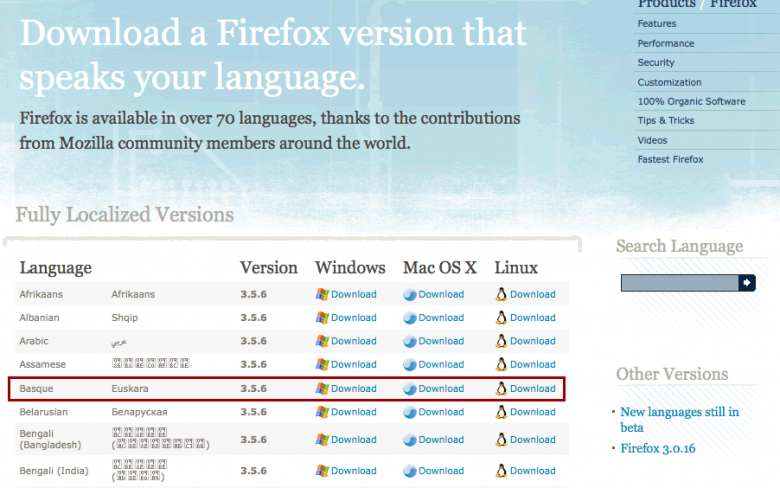This screenshot has height=488, width=780.
Task: Click the Assamese language name
Action: (42, 365)
